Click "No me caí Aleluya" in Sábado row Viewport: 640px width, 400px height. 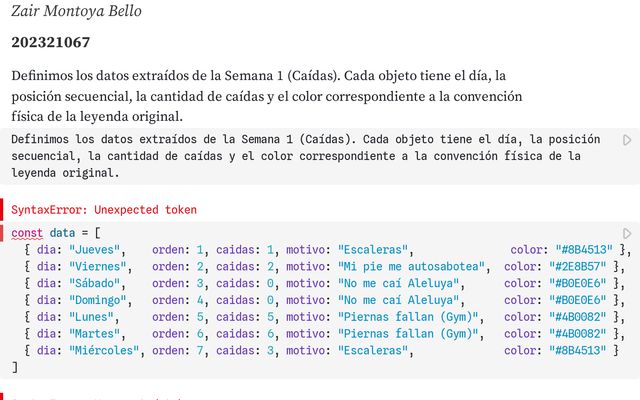(399, 283)
